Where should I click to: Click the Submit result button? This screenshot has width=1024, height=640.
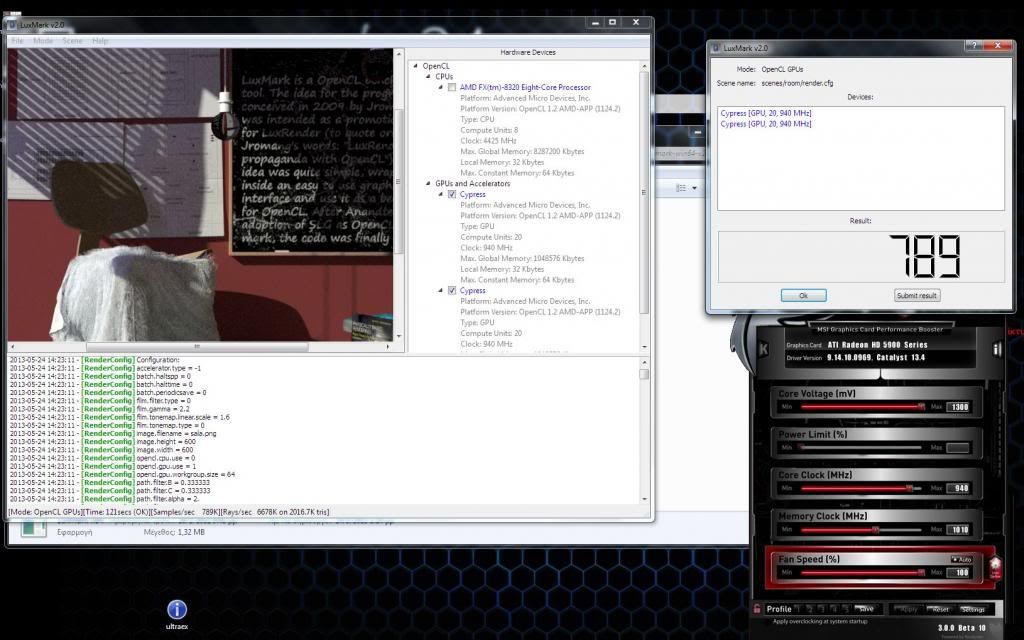[x=917, y=295]
